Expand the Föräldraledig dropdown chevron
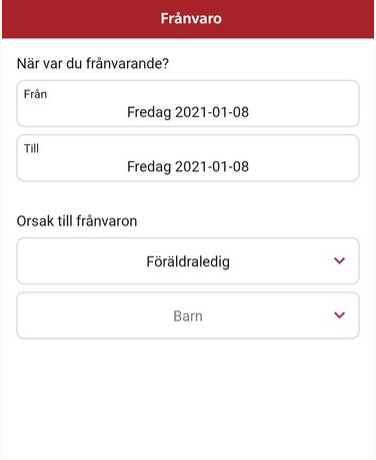 (339, 261)
